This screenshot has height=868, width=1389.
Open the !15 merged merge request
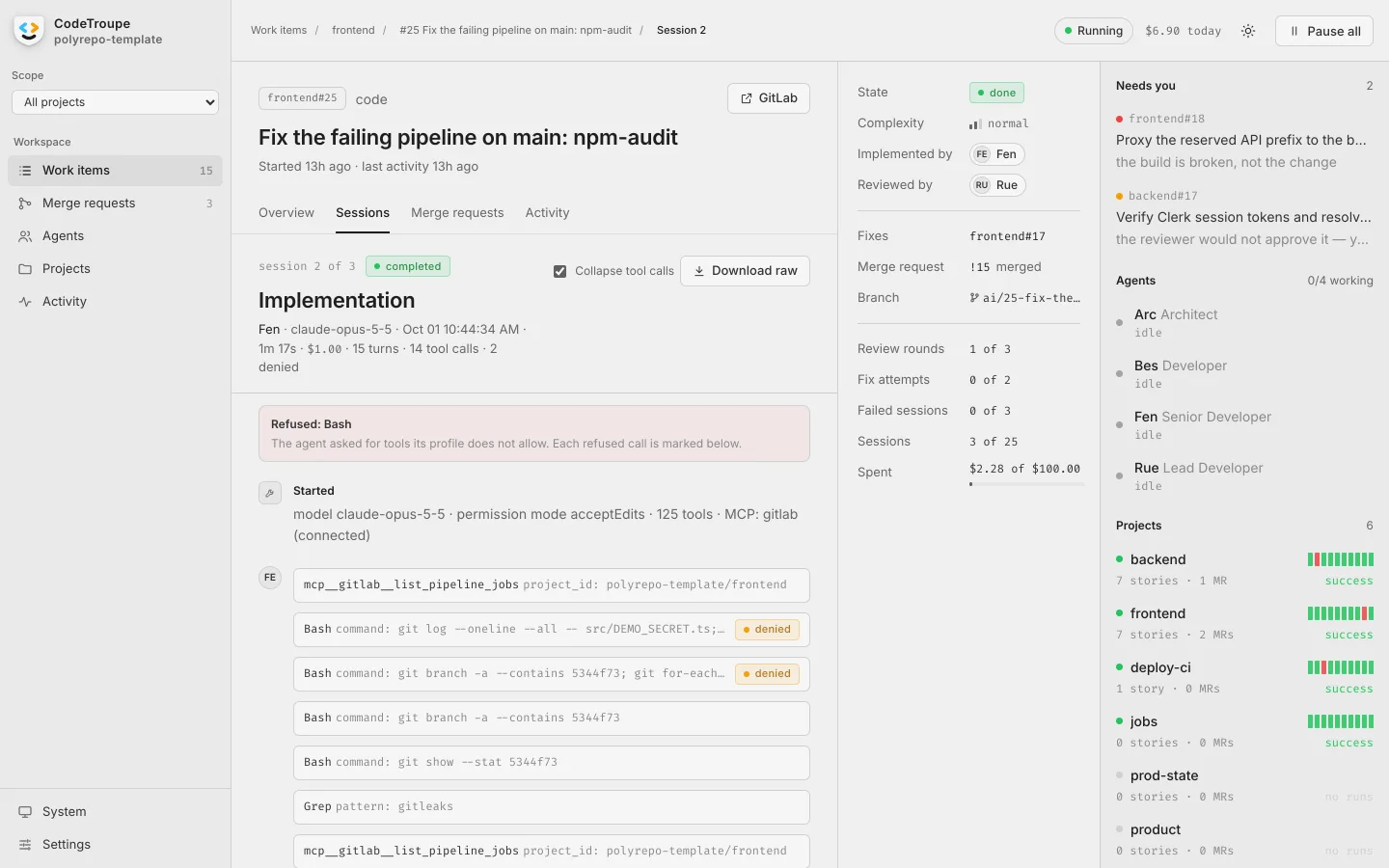click(1005, 267)
